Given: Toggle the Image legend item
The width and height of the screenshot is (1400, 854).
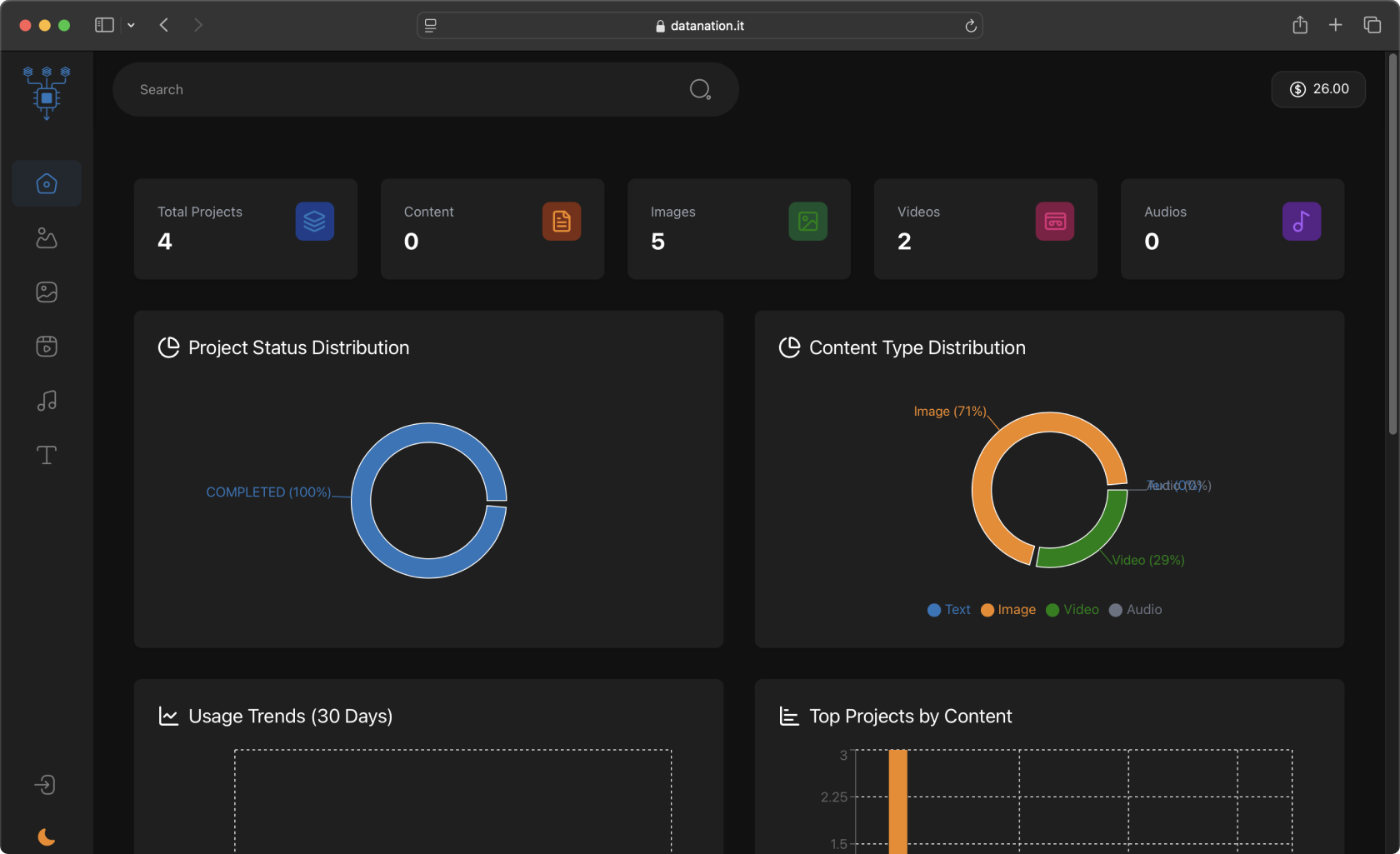Looking at the screenshot, I should click(x=1008, y=610).
